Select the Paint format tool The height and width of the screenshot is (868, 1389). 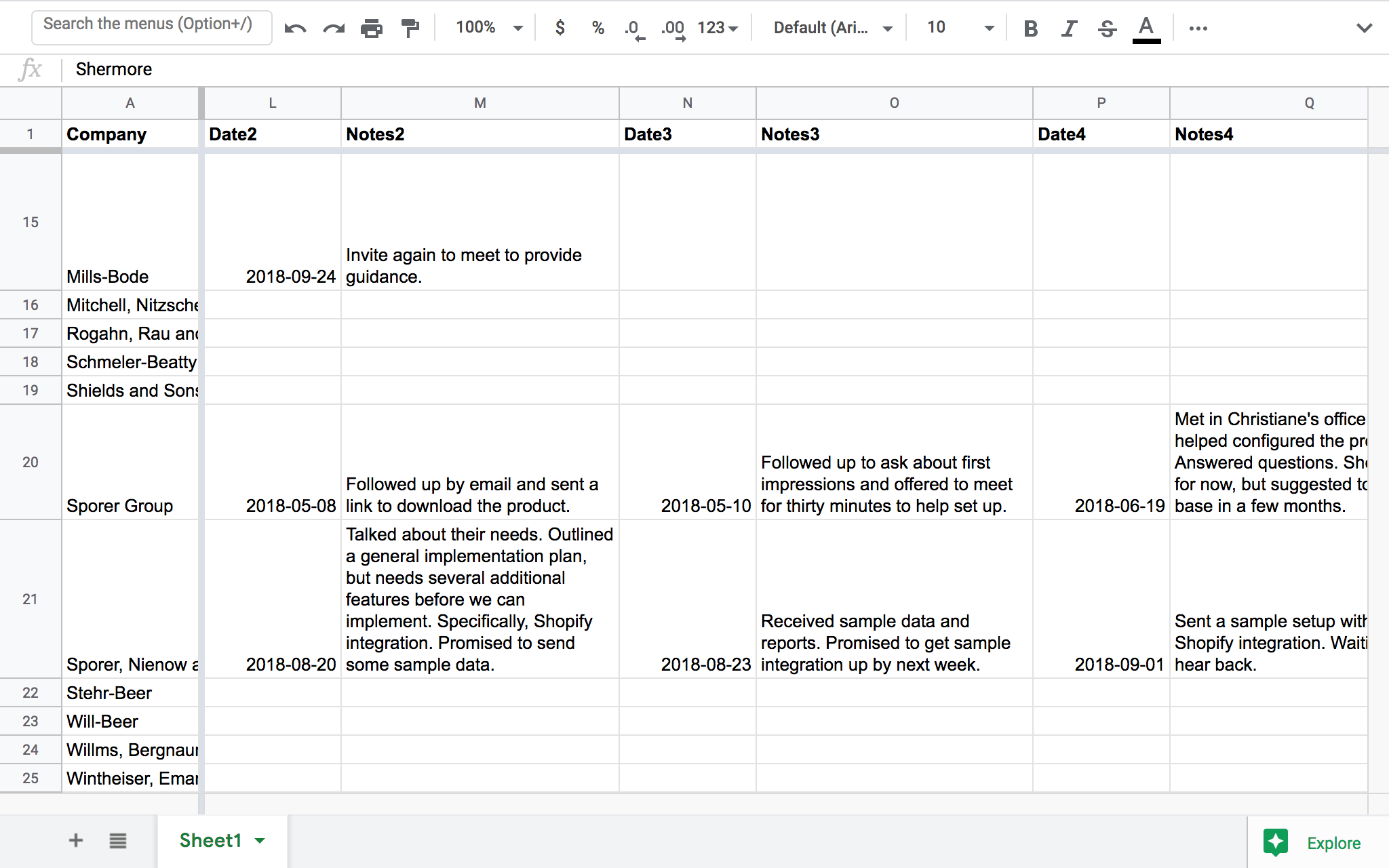coord(410,27)
